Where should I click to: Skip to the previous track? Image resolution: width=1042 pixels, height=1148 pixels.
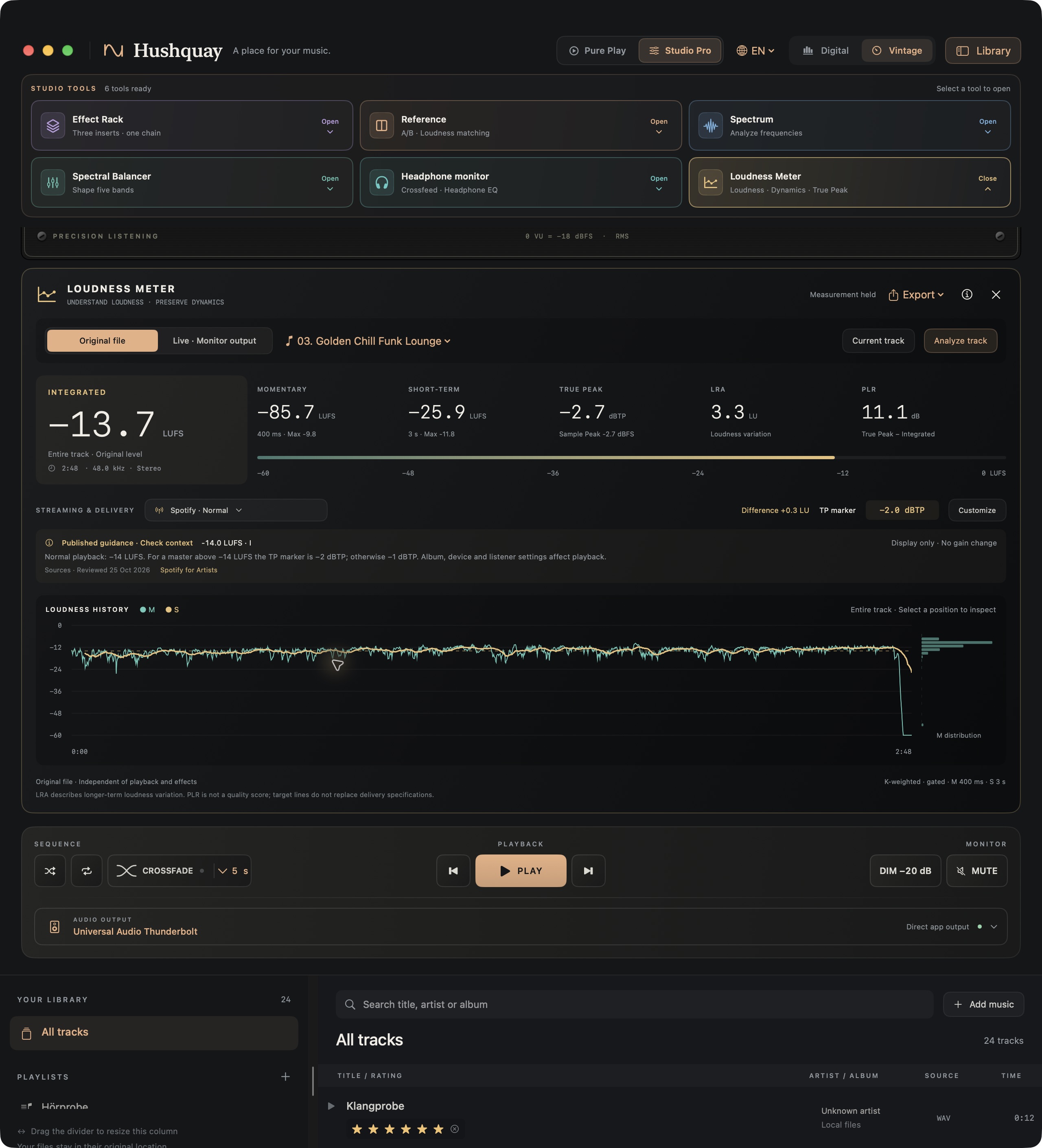tap(453, 871)
